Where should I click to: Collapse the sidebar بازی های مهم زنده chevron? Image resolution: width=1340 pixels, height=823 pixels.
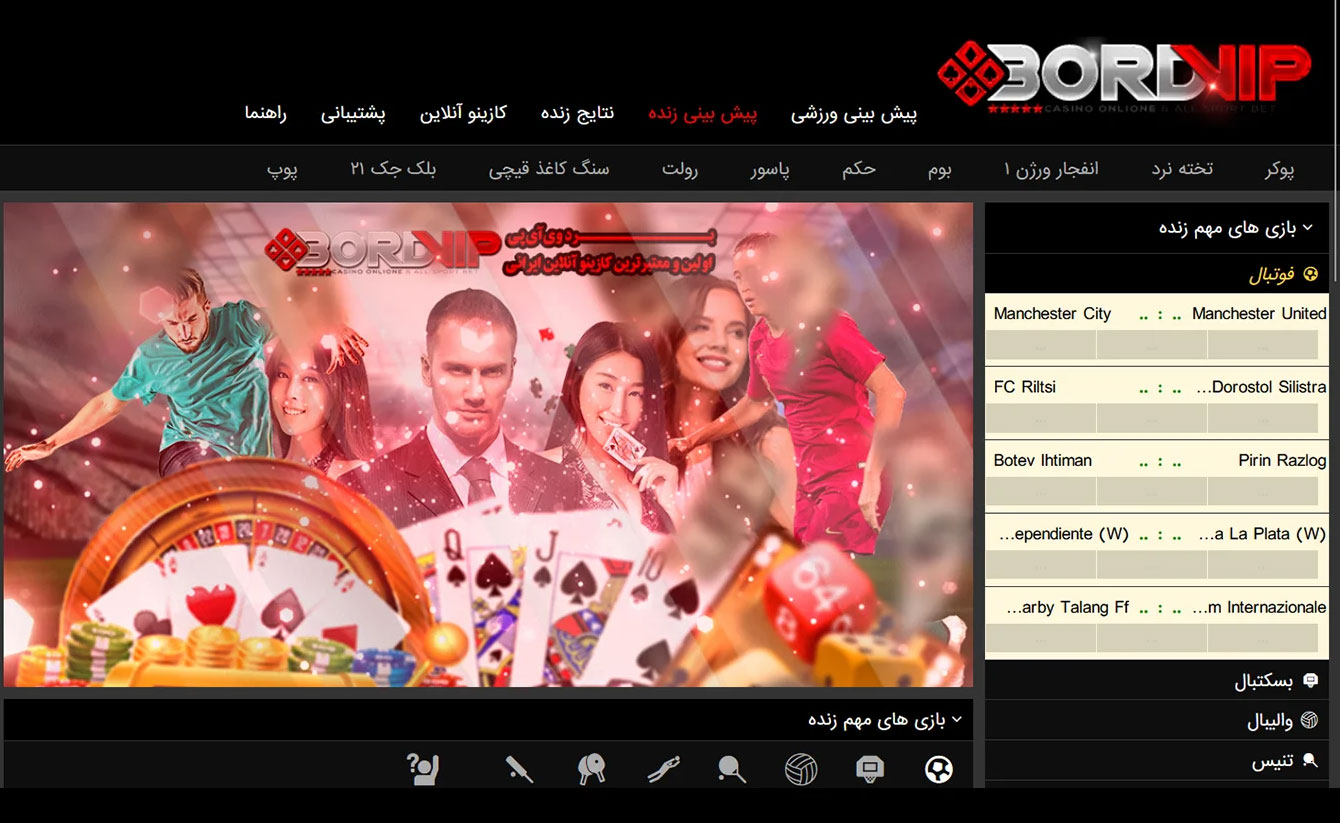[1308, 228]
